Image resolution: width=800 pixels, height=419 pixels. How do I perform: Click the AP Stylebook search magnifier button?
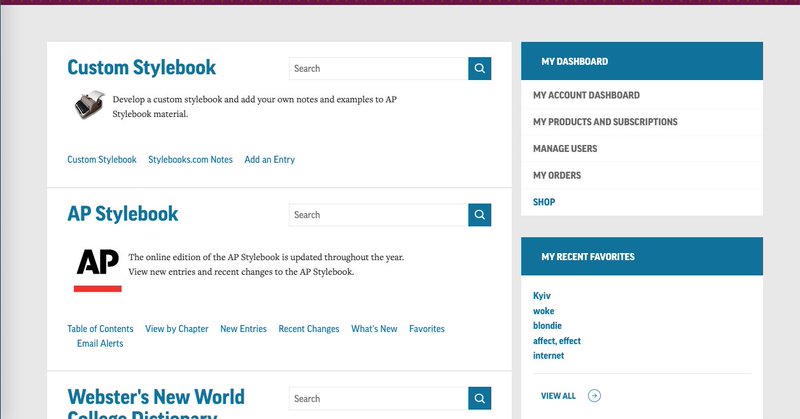[480, 215]
